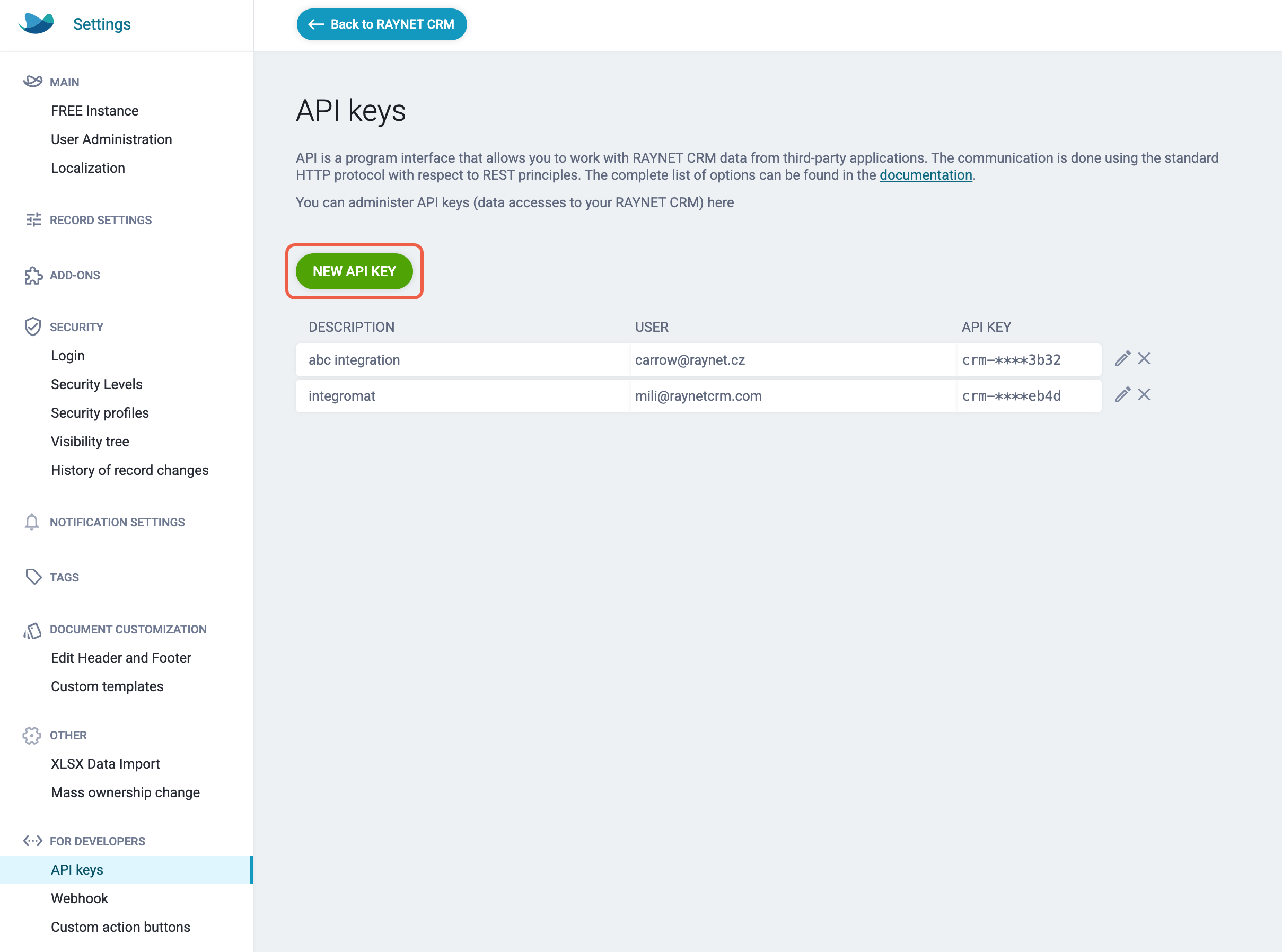The height and width of the screenshot is (952, 1282).
Task: Edit the integromat API key
Action: (x=1122, y=395)
